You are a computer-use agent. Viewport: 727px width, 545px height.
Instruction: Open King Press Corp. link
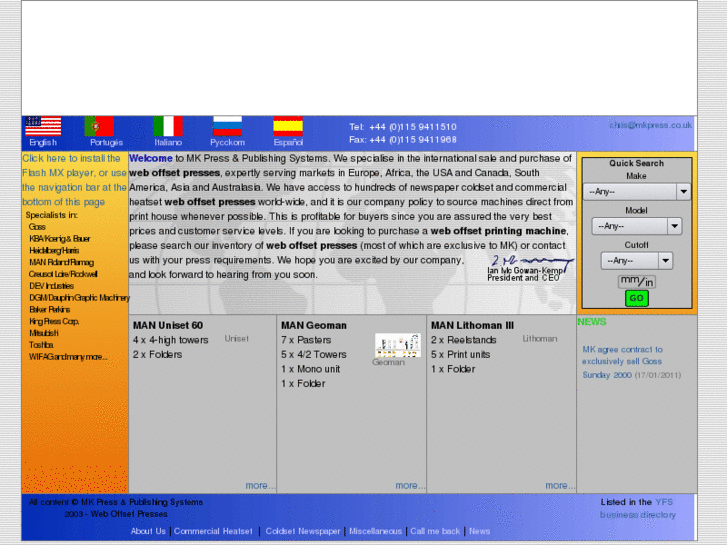pyautogui.click(x=54, y=321)
